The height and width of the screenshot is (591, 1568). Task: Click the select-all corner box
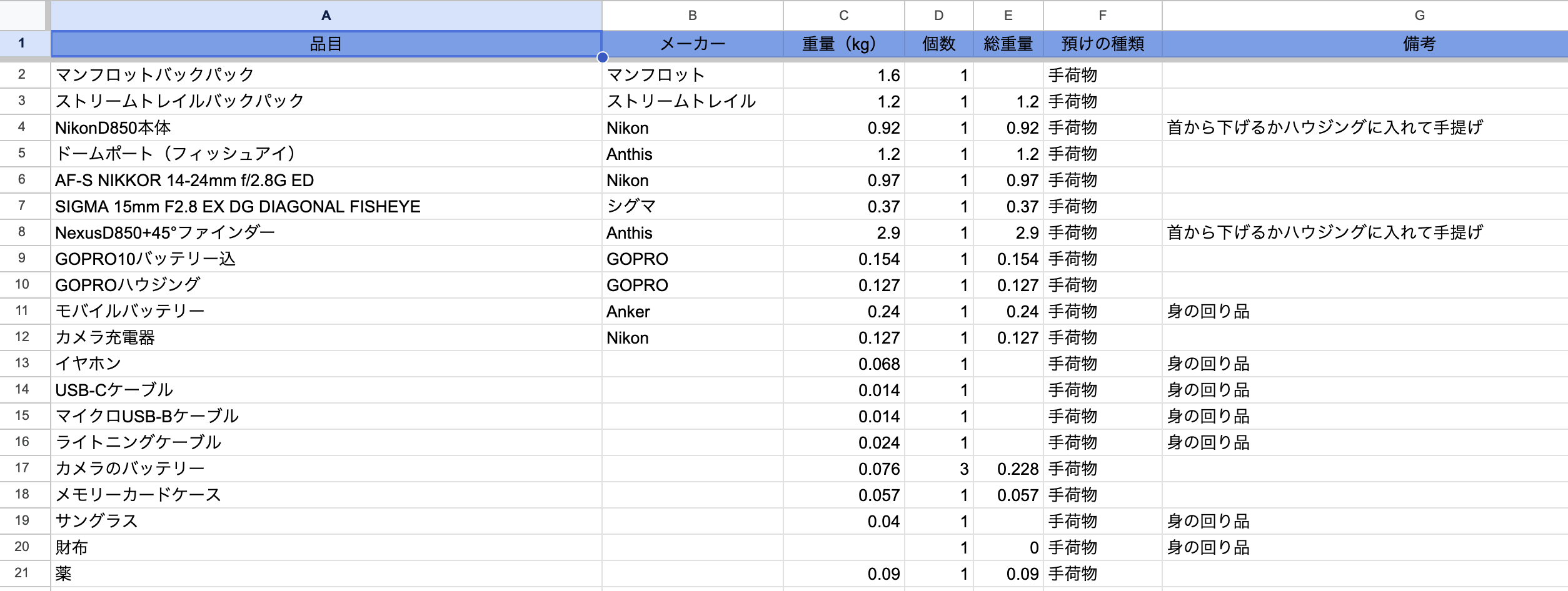[24, 15]
